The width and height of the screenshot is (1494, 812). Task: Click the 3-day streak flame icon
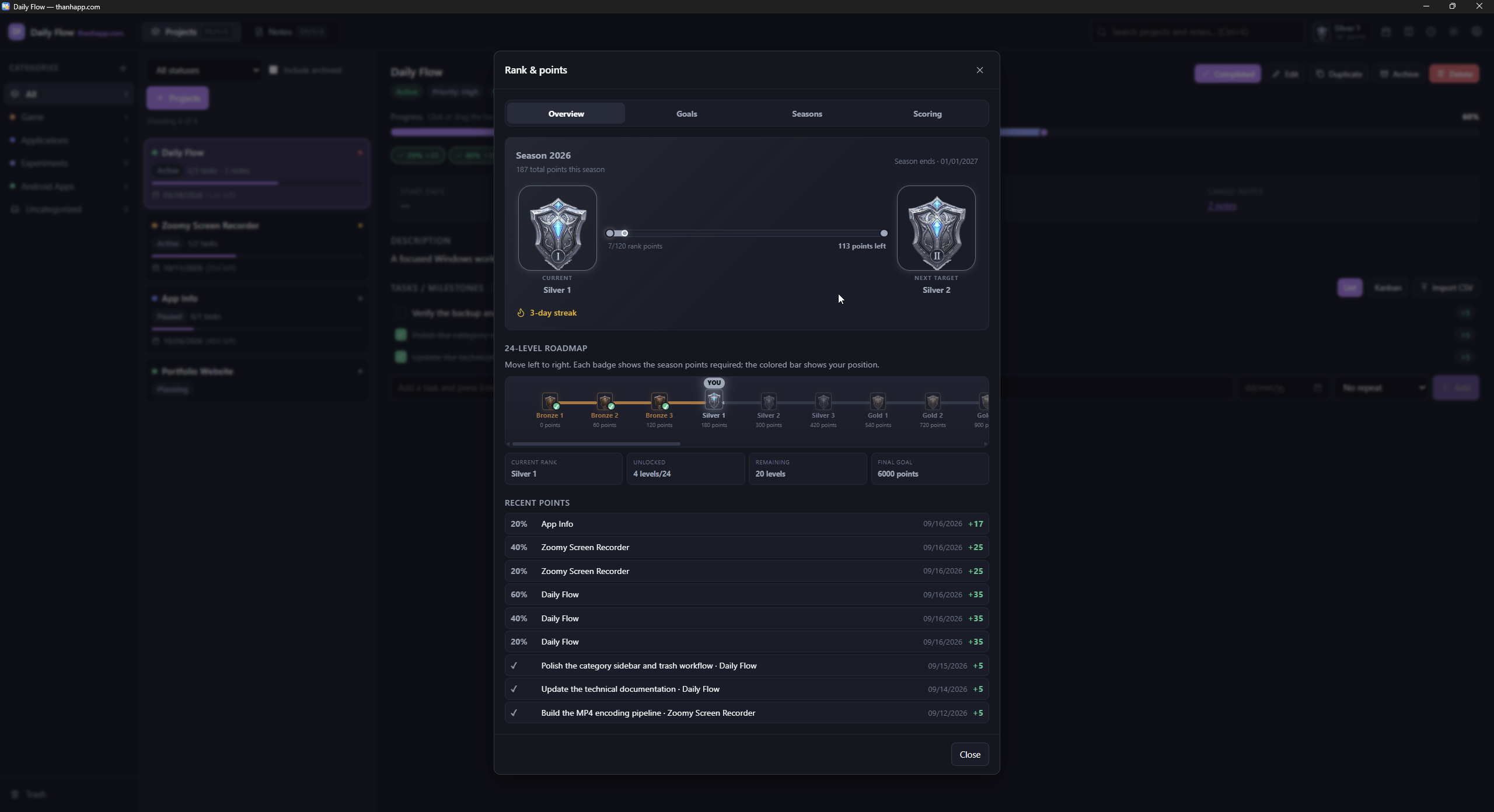click(521, 313)
